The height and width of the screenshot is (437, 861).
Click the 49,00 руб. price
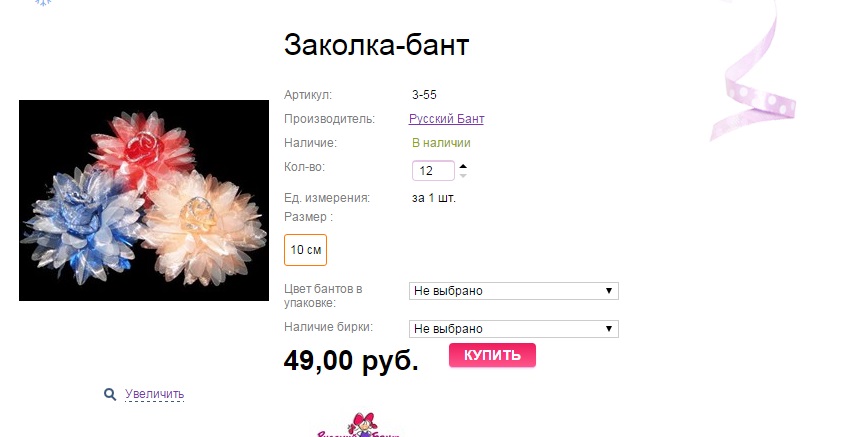pos(351,361)
